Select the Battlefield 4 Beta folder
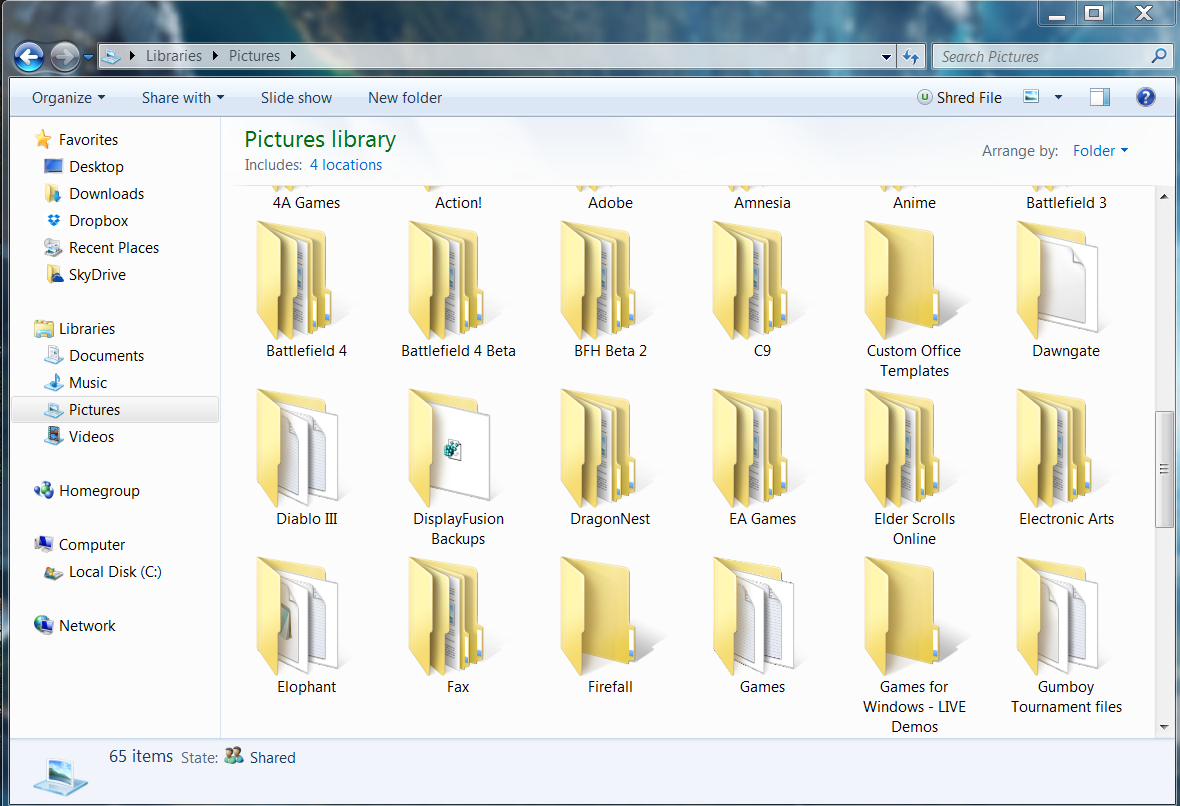1180x806 pixels. tap(458, 289)
